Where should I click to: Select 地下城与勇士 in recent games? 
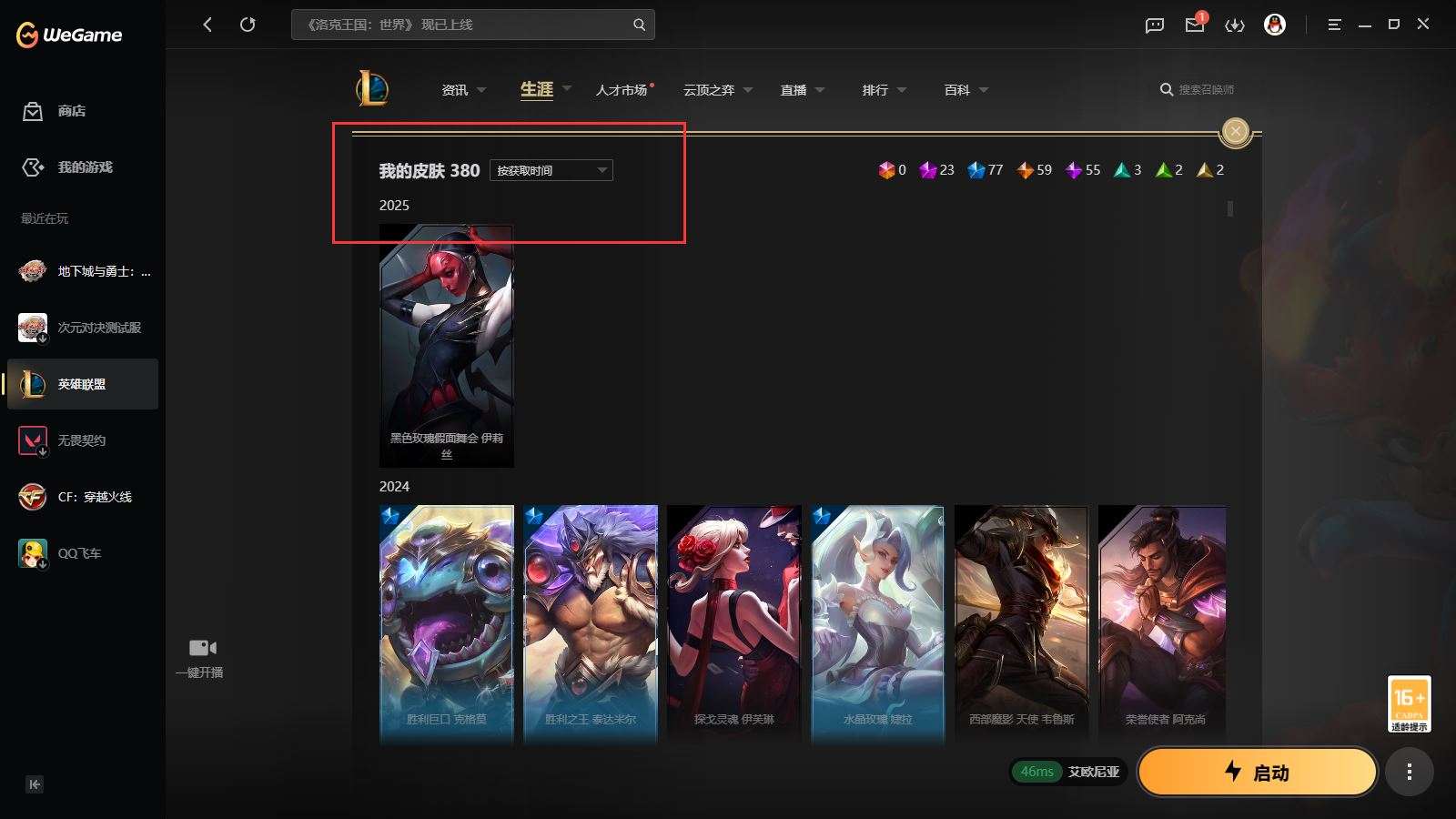[83, 271]
